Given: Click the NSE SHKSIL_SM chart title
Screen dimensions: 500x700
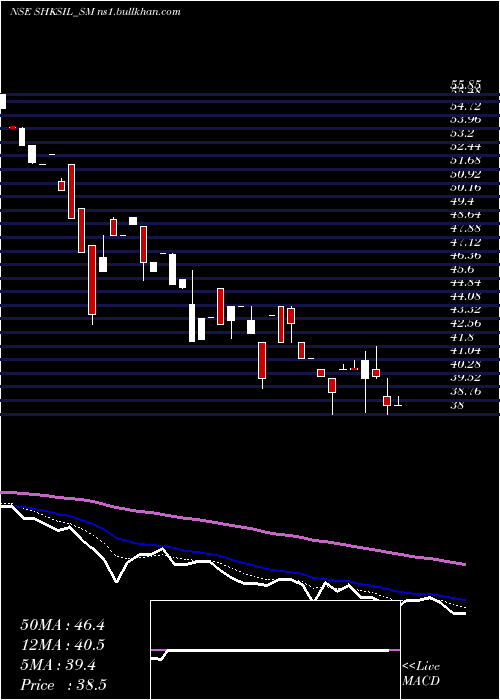Looking at the screenshot, I should pos(95,12).
